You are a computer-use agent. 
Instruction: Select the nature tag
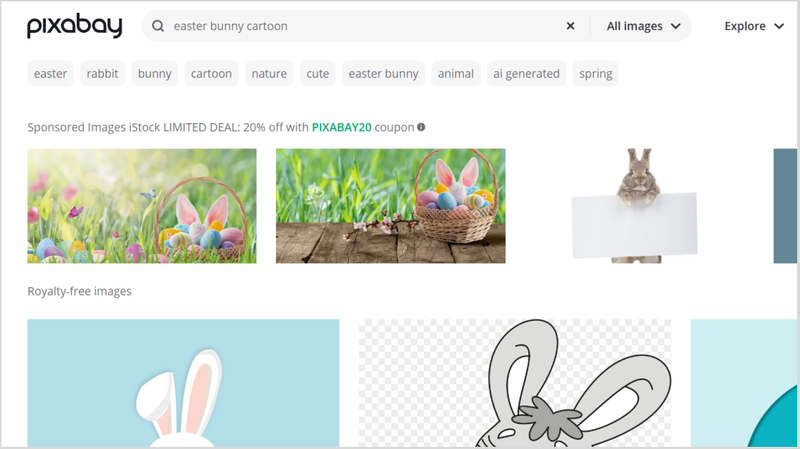click(x=269, y=73)
